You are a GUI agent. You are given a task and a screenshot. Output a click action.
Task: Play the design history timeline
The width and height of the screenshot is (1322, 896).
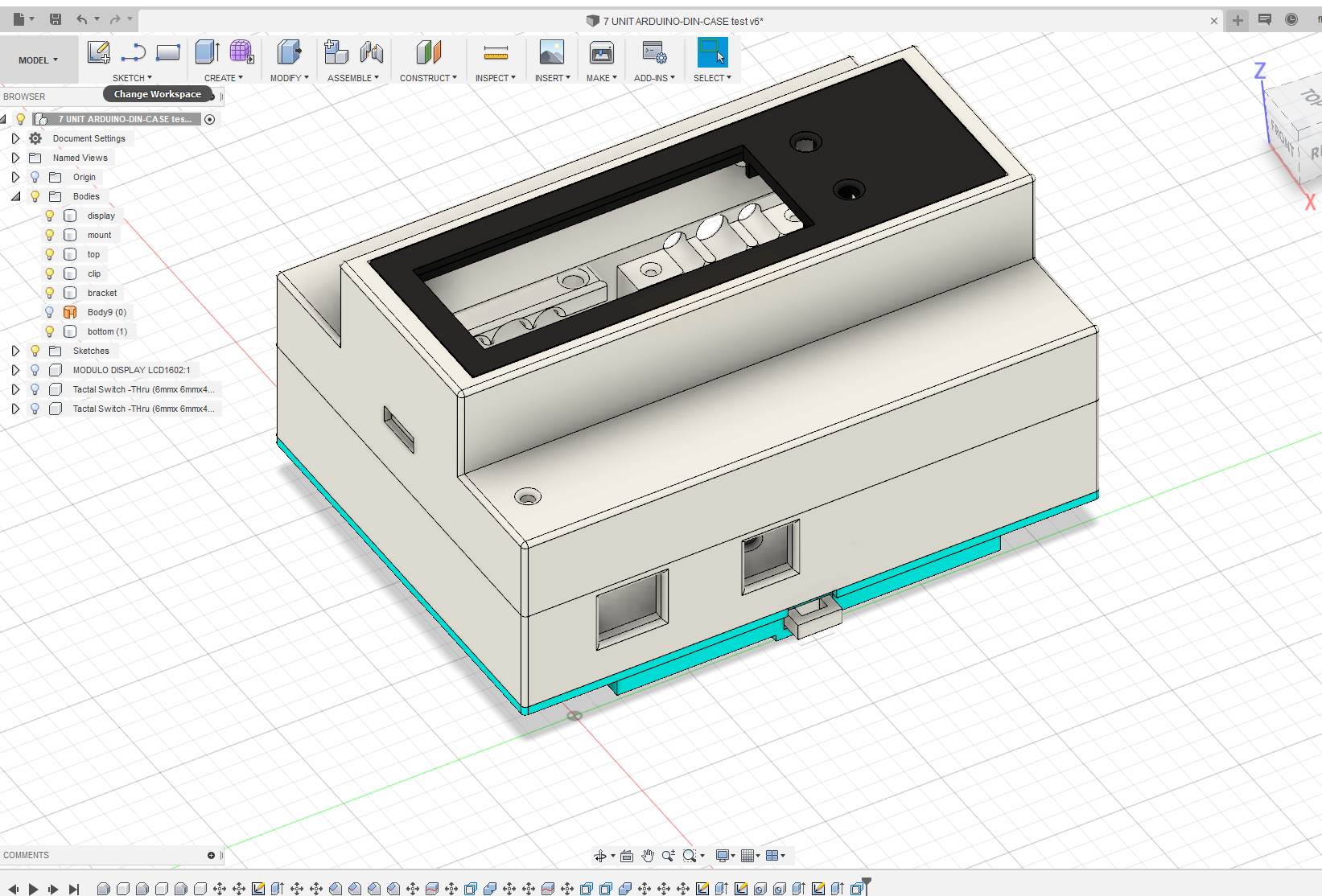click(34, 889)
